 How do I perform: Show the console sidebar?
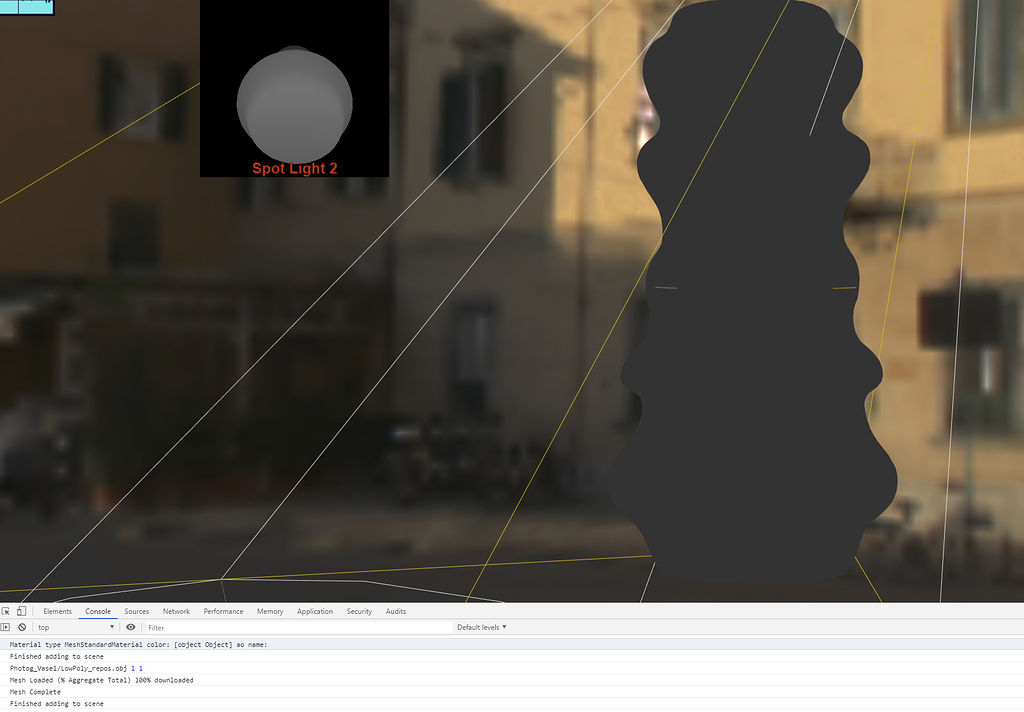pos(8,627)
